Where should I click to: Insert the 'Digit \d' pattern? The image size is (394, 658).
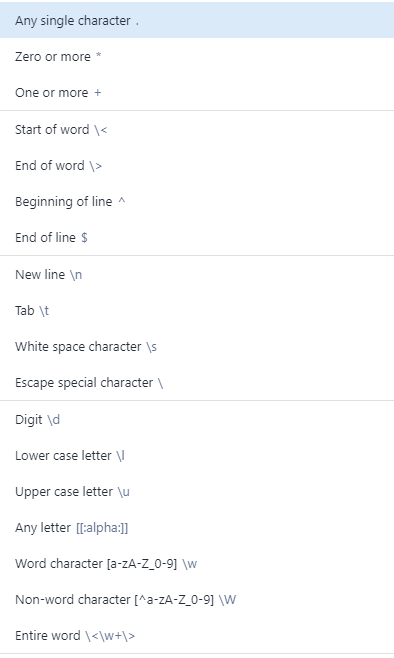click(x=197, y=419)
